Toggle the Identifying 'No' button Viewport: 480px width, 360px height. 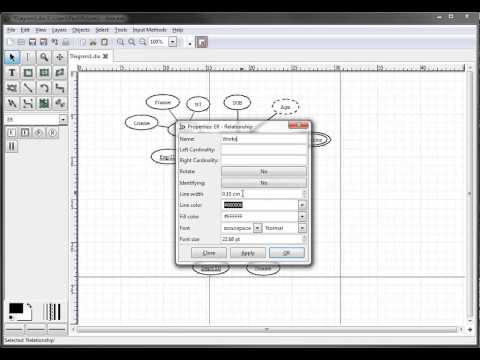click(264, 183)
